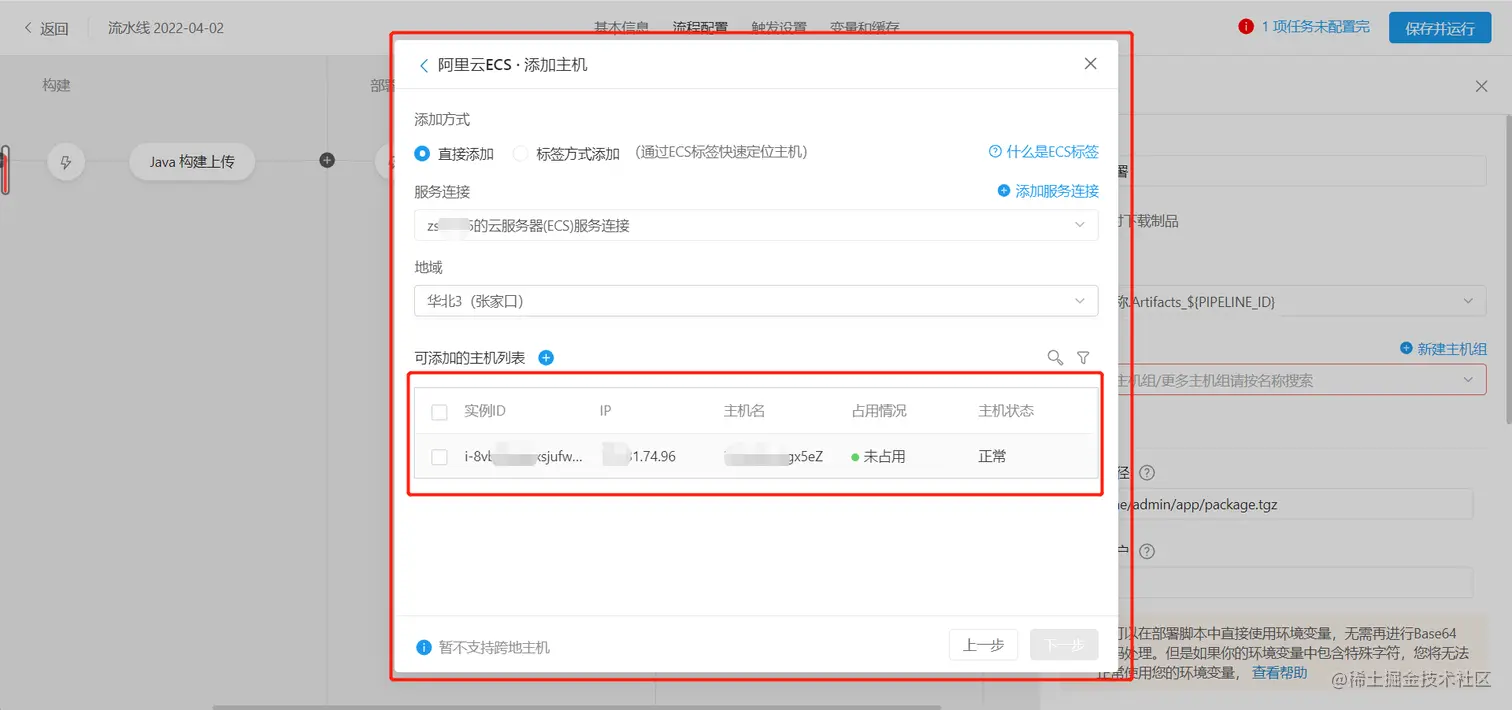Screen dimensions: 1512x710
Task: Open the Artifacts_${PIPELINE_ID} dropdown
Action: [x=1300, y=300]
